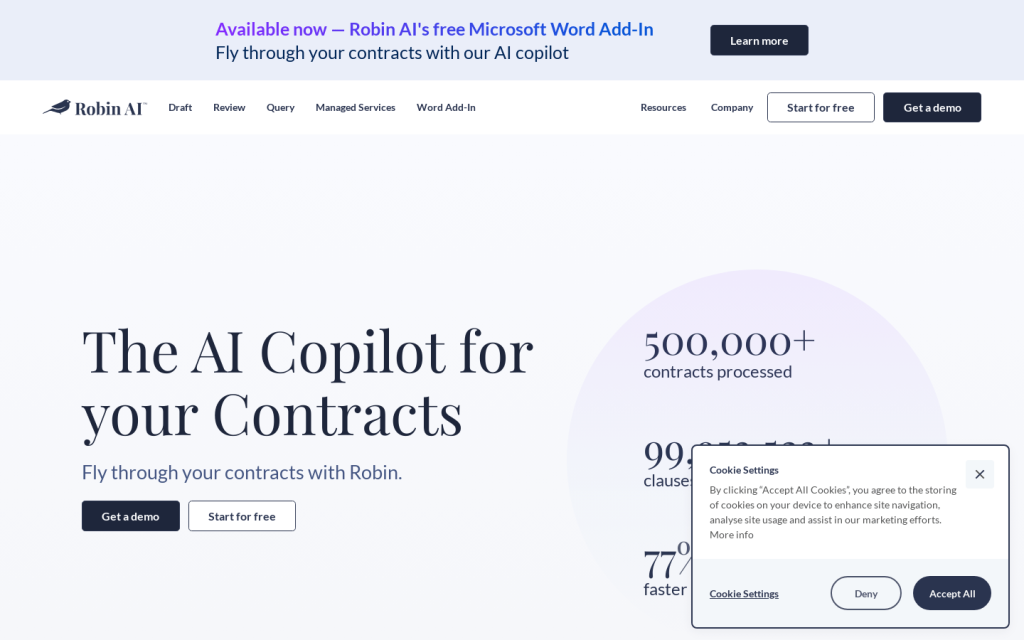Follow the More info cookie link
Screen dimensions: 1024x640
click(x=731, y=535)
